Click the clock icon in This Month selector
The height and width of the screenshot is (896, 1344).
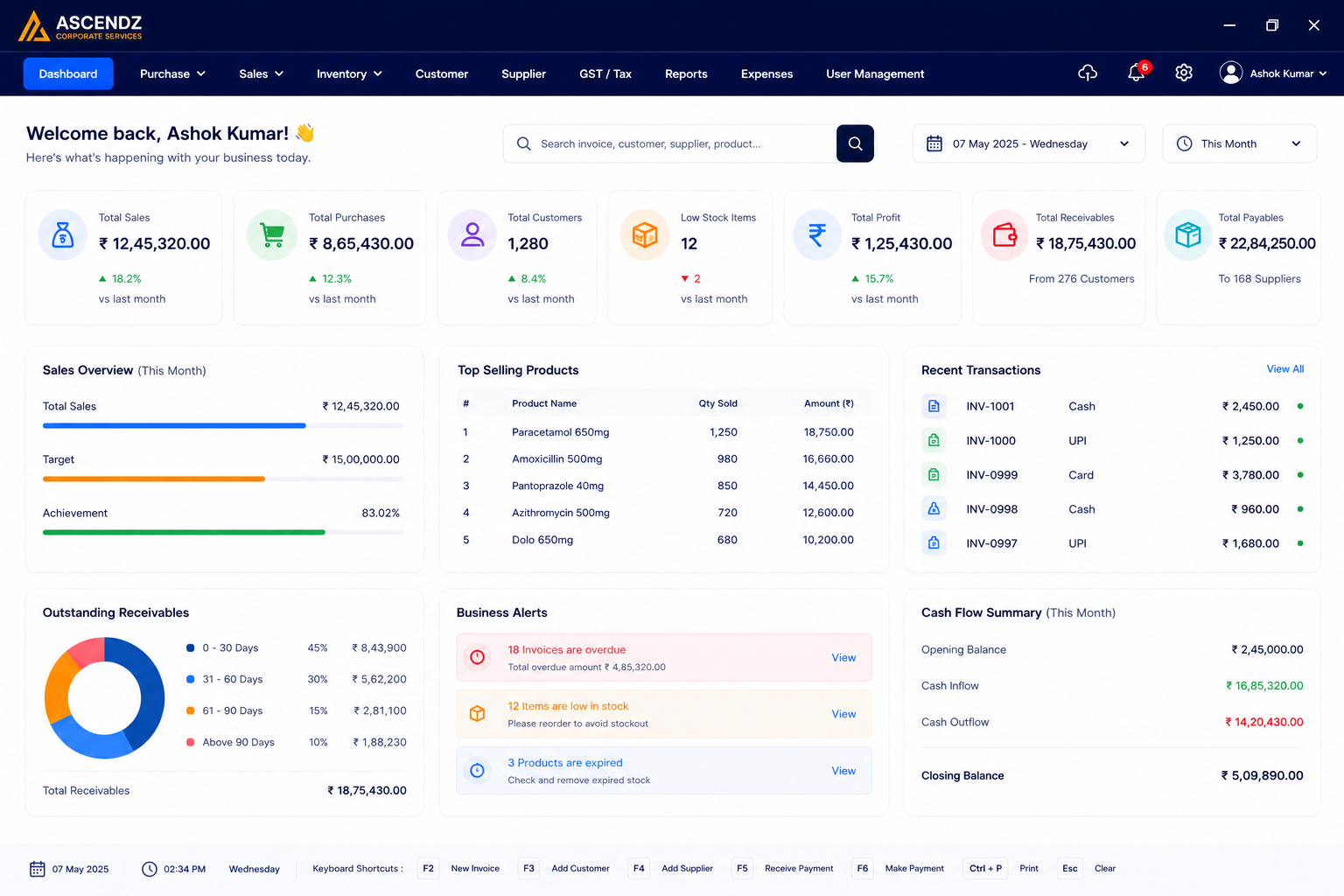click(1184, 143)
